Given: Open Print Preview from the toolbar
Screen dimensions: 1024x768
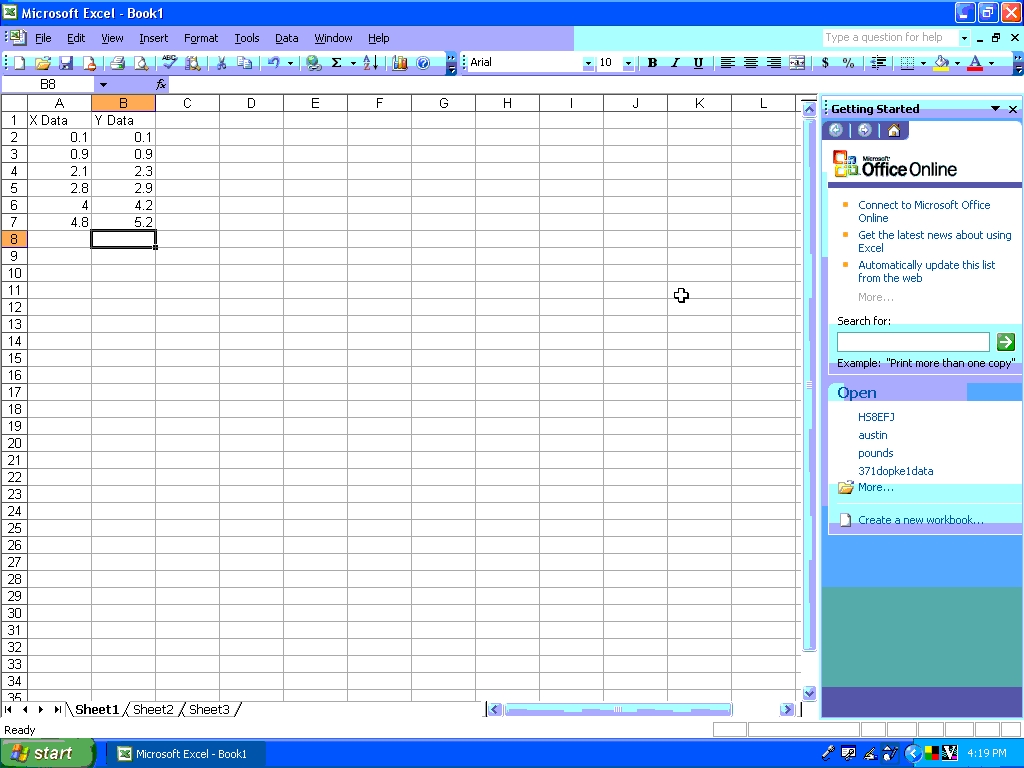Looking at the screenshot, I should [x=141, y=63].
